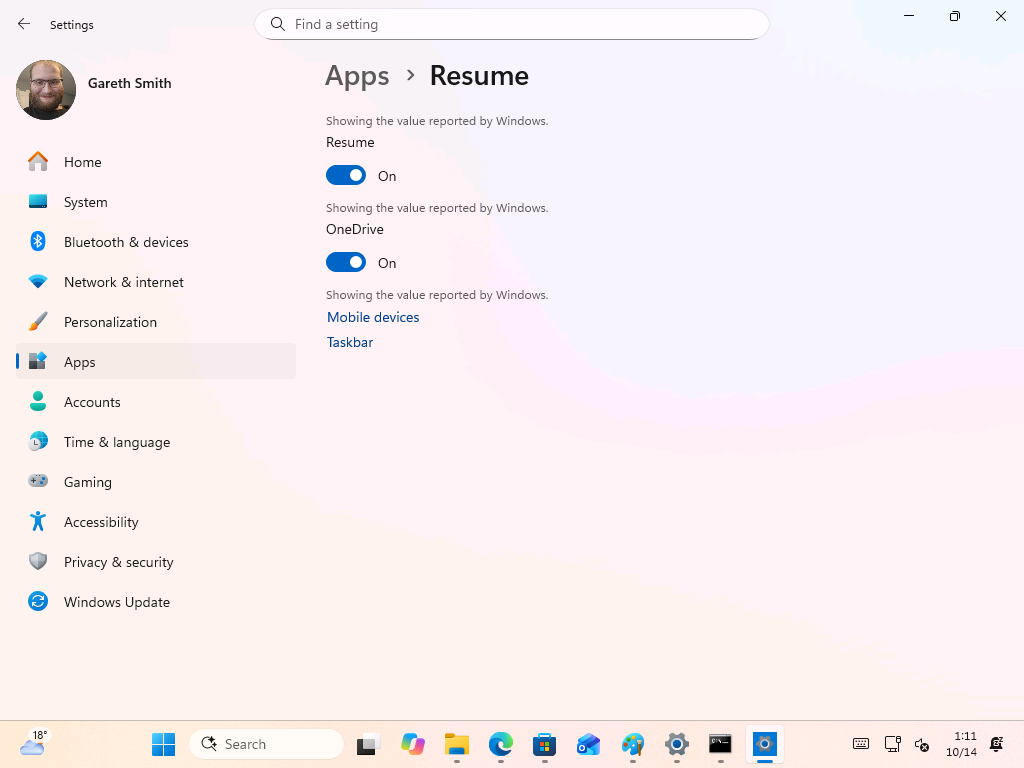Open the Gareth Smith profile picture
Image resolution: width=1024 pixels, height=768 pixels.
pos(46,89)
